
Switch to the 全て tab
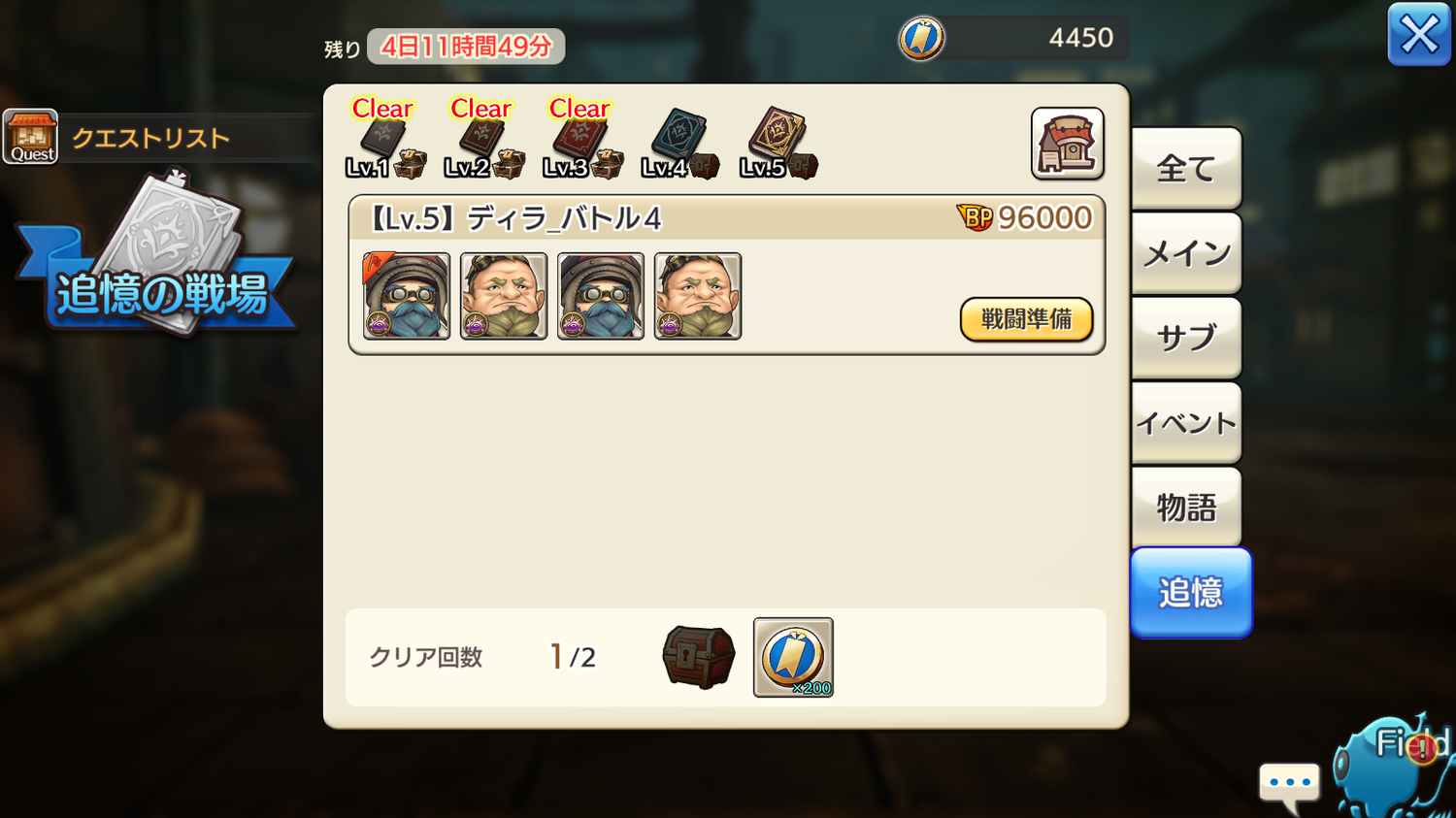tap(1186, 169)
